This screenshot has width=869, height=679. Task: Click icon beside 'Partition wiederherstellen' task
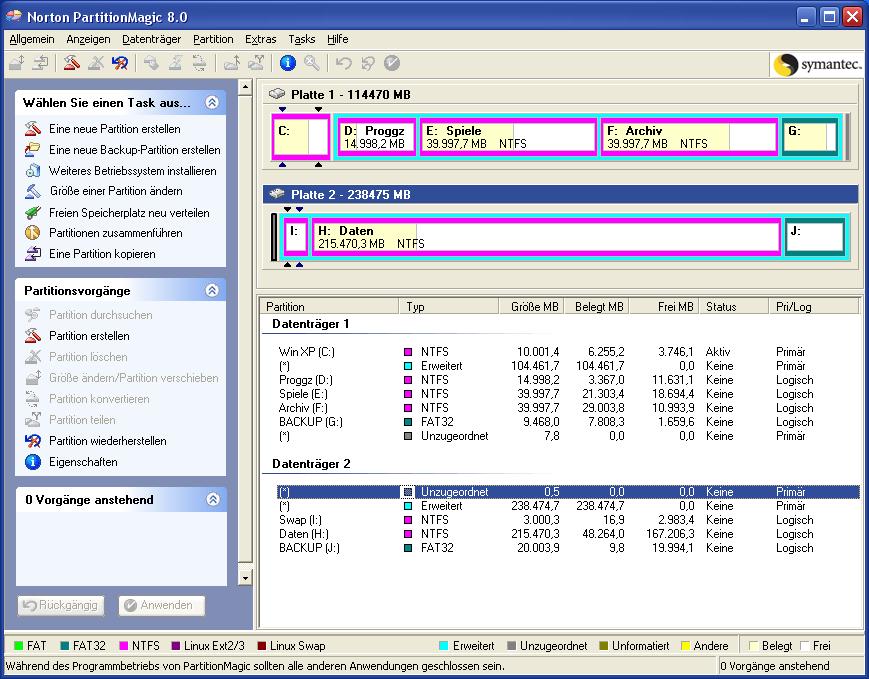tap(33, 441)
